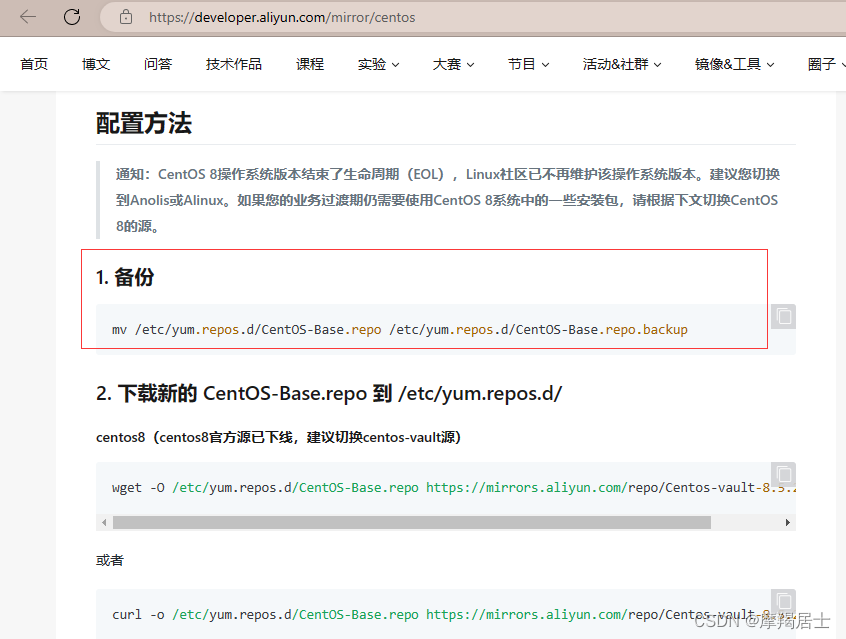Screen dimensions: 846x639
Task: Click the wget code block's scroll-left arrow
Action: (x=104, y=522)
